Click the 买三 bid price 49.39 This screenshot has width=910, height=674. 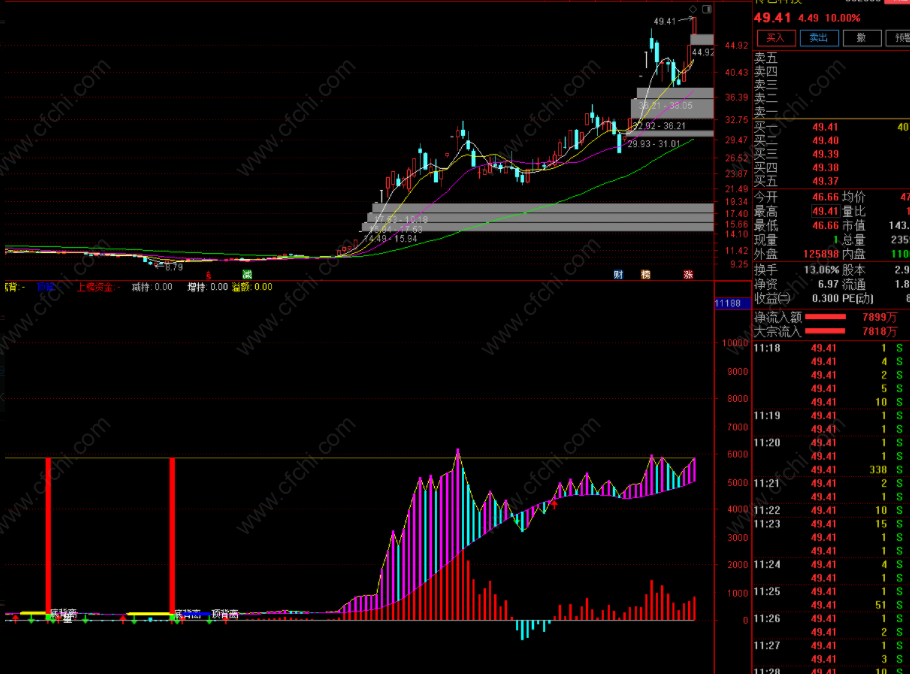[x=825, y=154]
